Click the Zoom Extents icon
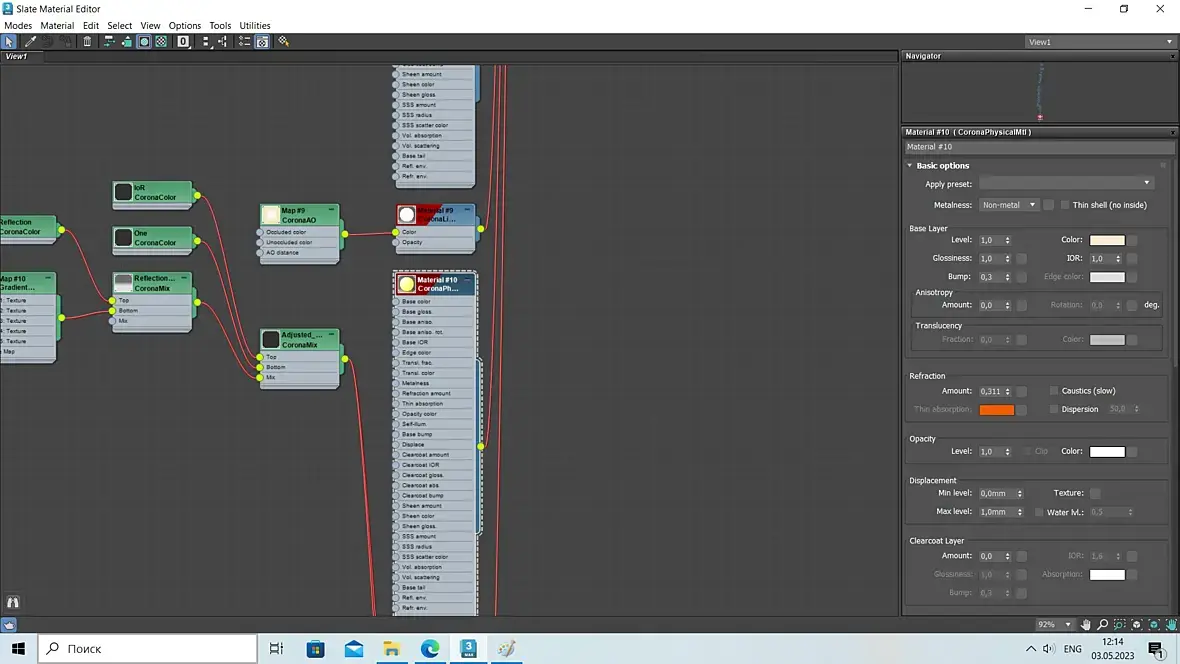The image size is (1180, 664). pyautogui.click(x=1137, y=625)
